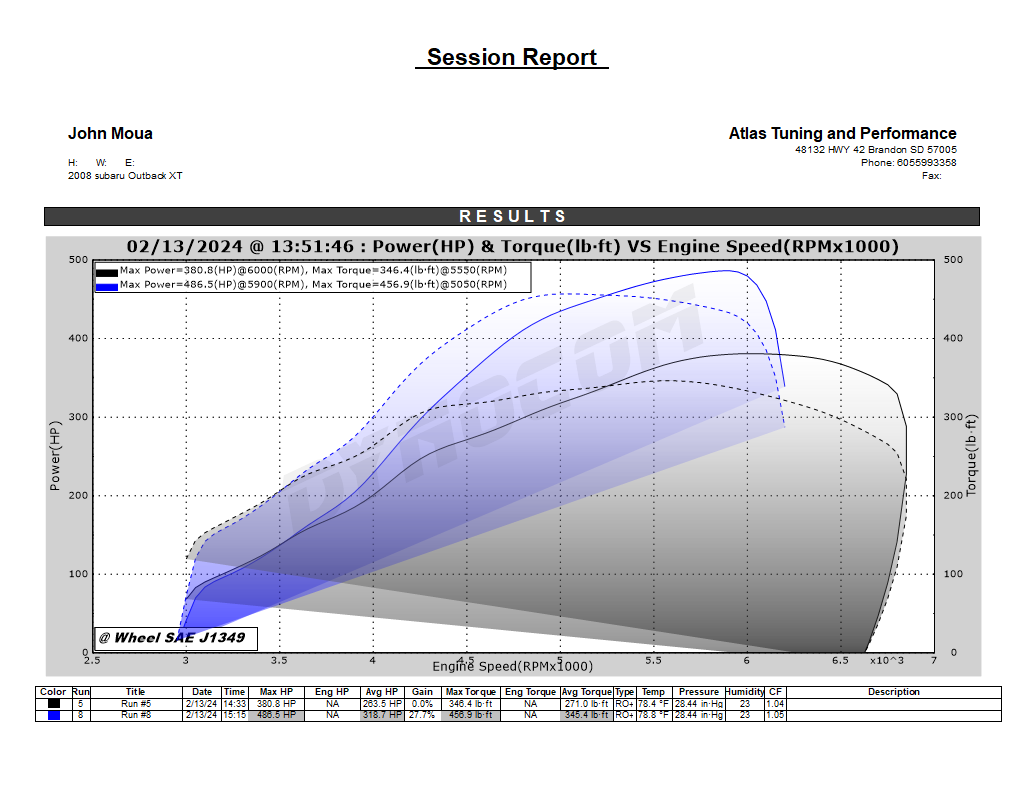This screenshot has height=786, width=1023.
Task: Click the chart title with date 02/13/2024
Action: 511,246
